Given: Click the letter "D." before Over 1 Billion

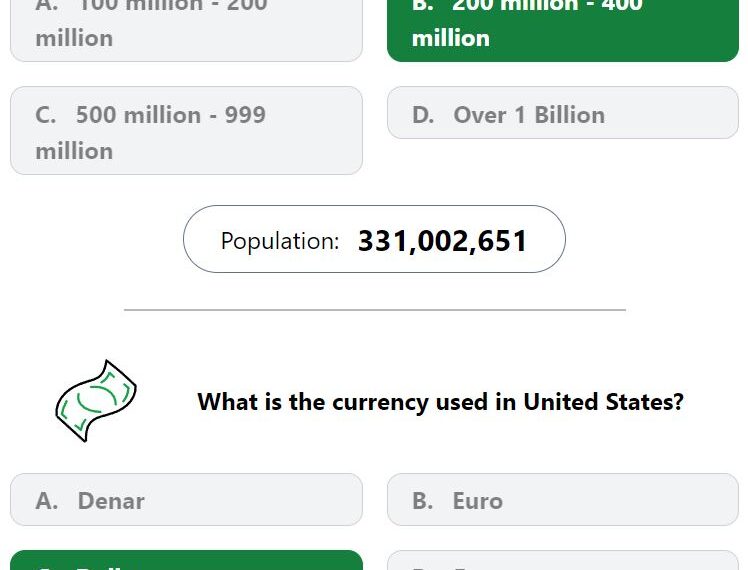Looking at the screenshot, I should pos(423,115).
